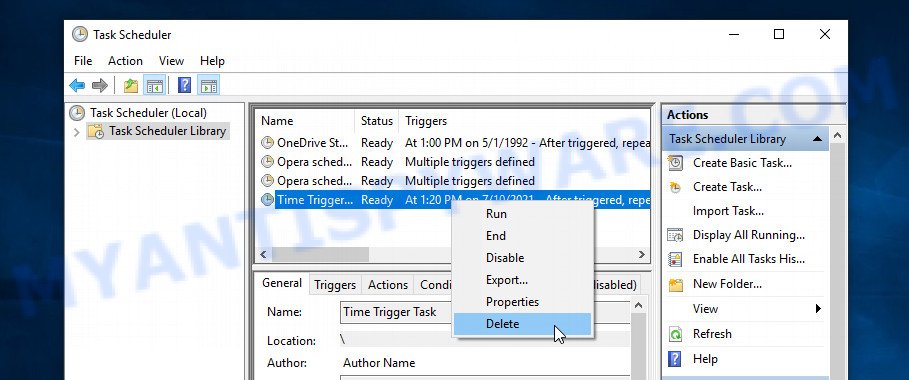
Task: Click the Time Trigger task clock icon
Action: click(267, 200)
